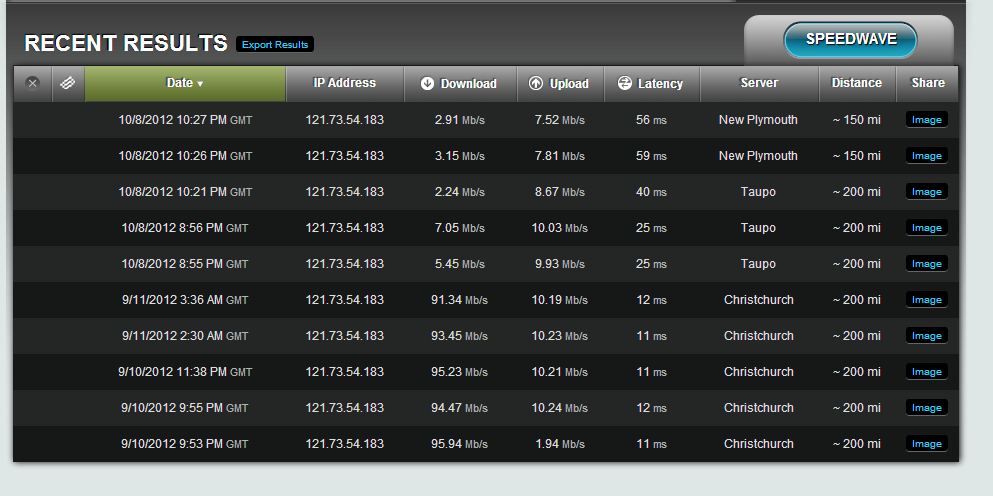Click the 8.67 Mb/s upload value

(560, 192)
